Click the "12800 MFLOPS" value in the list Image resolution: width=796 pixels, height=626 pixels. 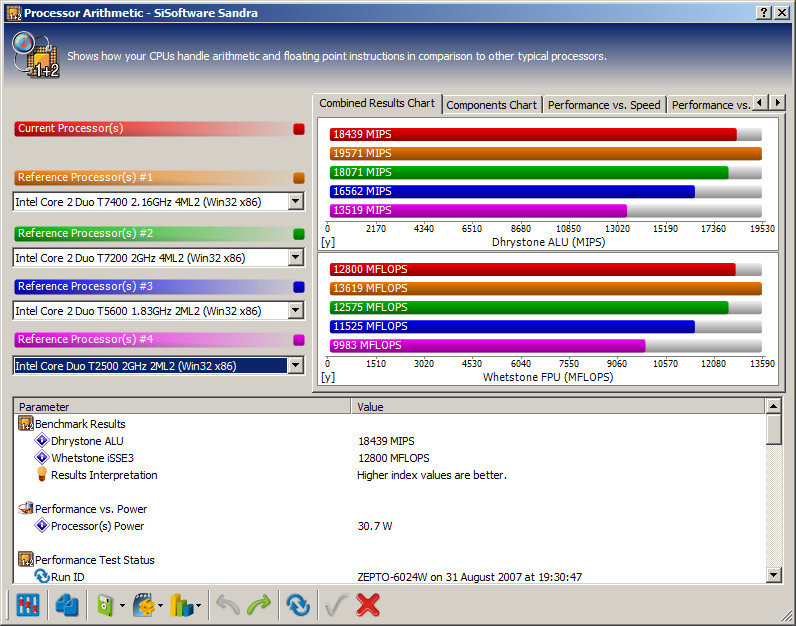(x=393, y=458)
